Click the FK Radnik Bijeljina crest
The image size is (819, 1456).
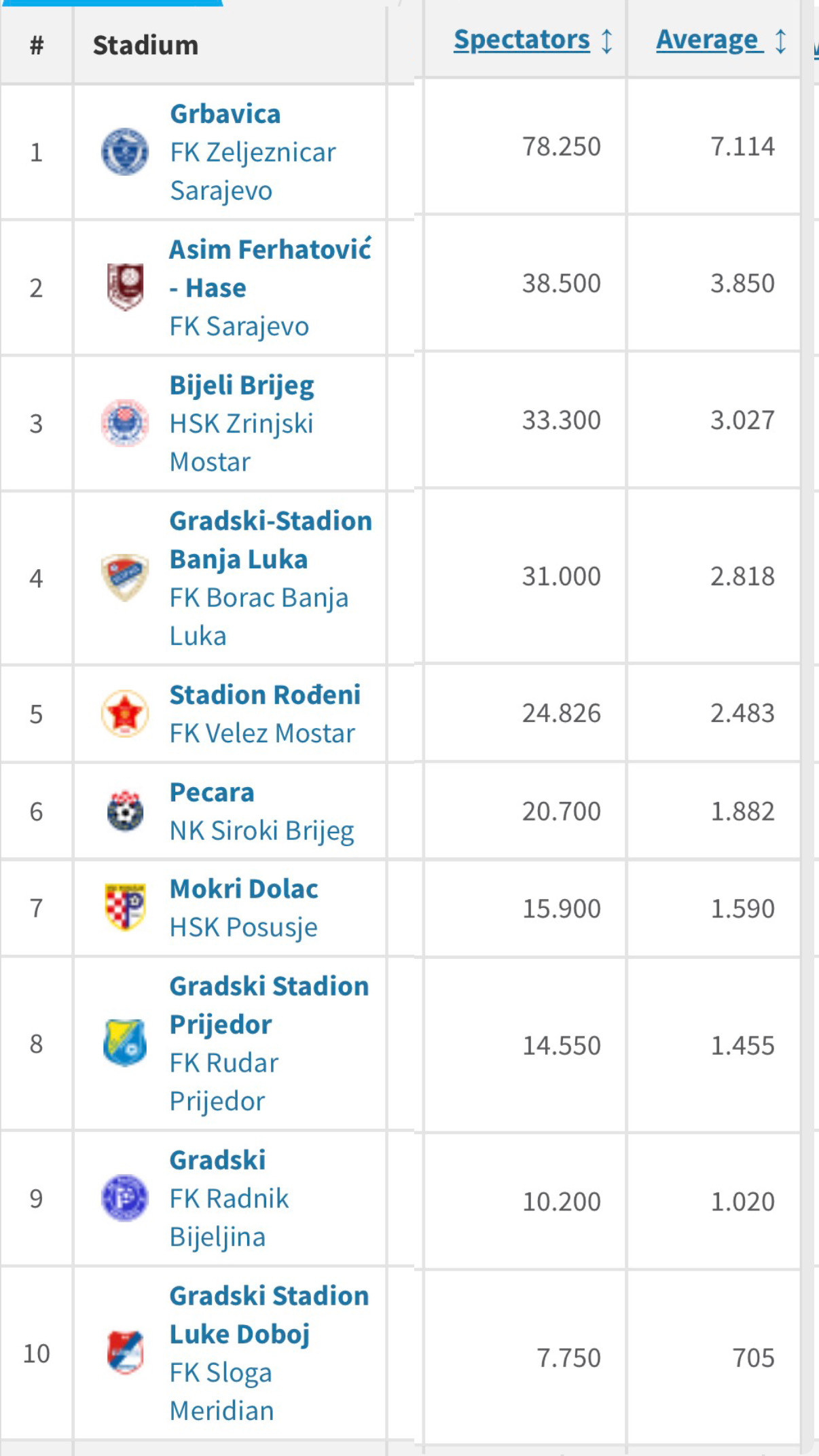tap(125, 1198)
